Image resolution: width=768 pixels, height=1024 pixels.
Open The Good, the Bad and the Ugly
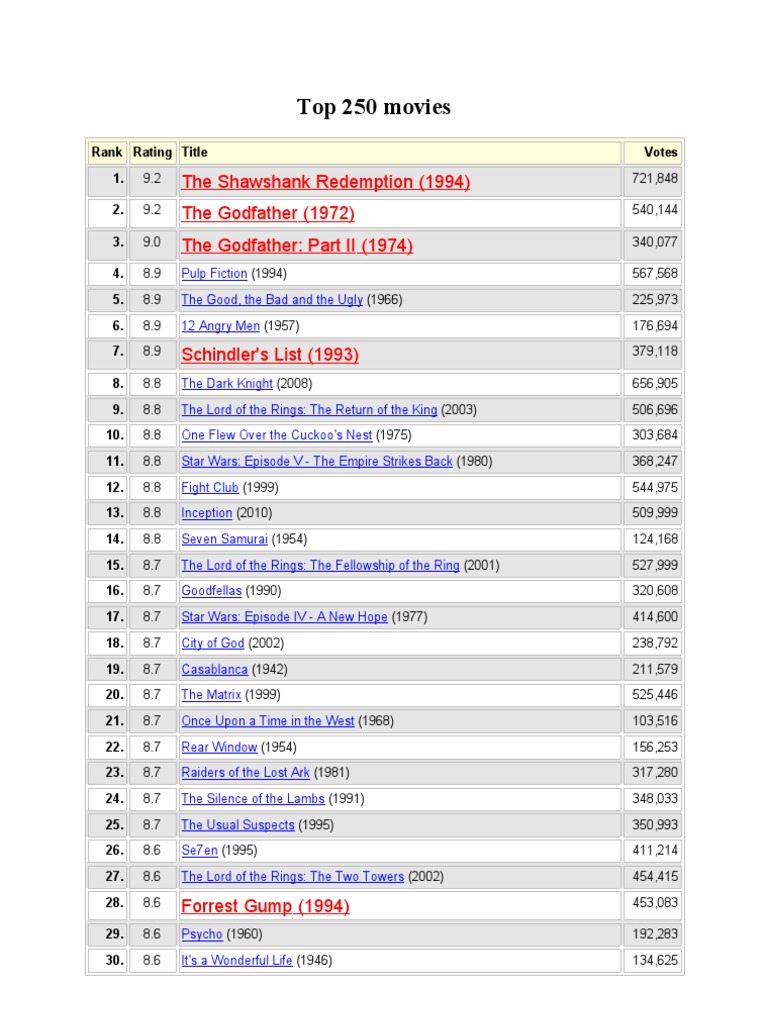click(x=272, y=300)
